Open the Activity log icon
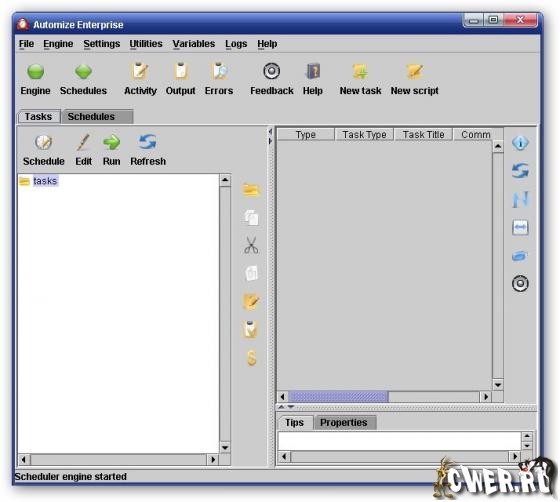Image resolution: width=560 pixels, height=502 pixels. (x=140, y=71)
